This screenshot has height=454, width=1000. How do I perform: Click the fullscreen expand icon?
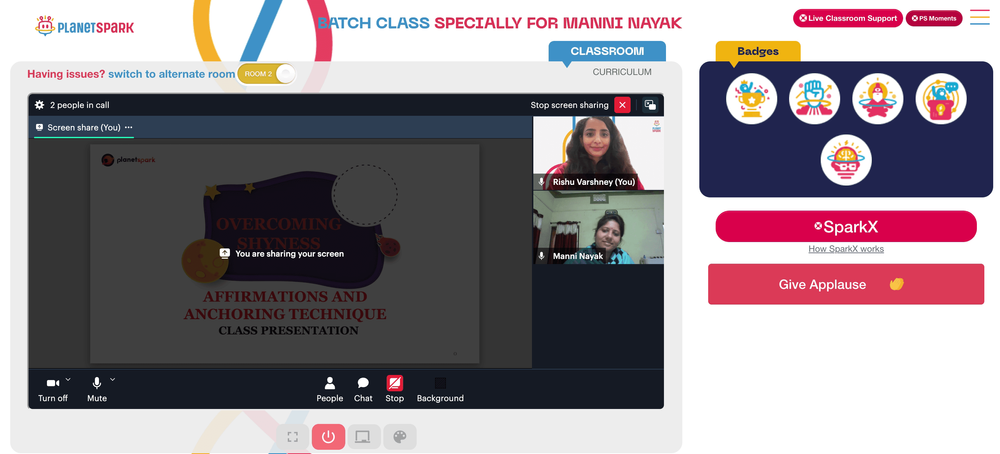click(293, 437)
